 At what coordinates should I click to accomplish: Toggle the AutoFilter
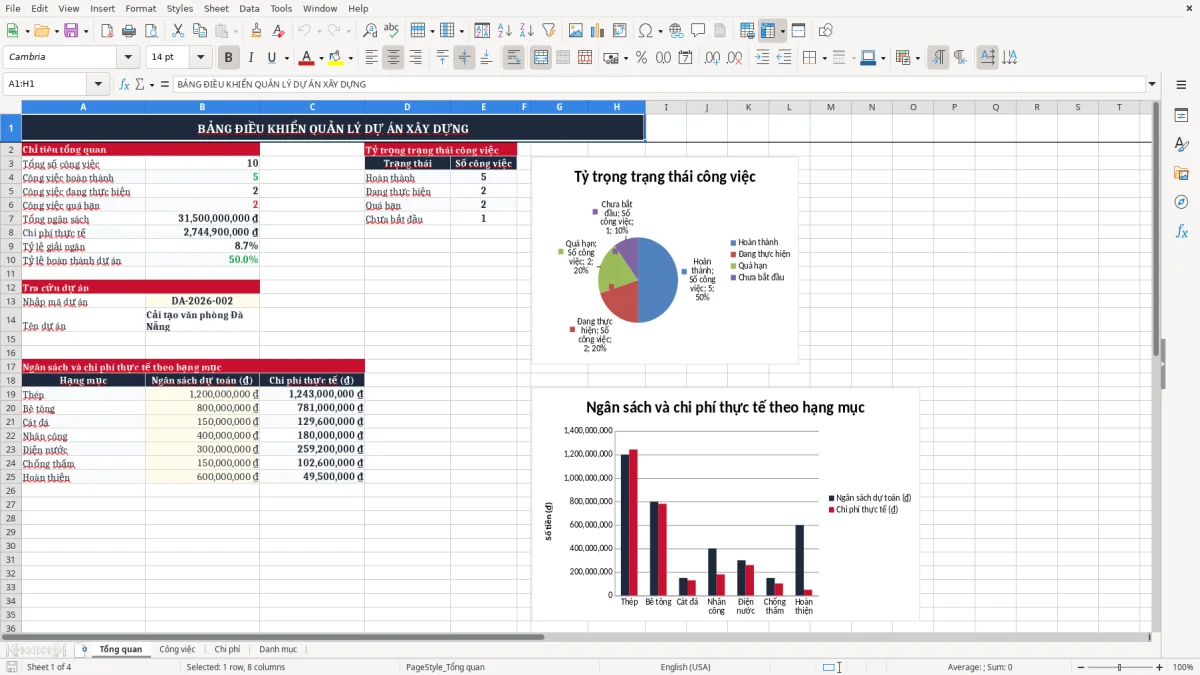pos(548,31)
